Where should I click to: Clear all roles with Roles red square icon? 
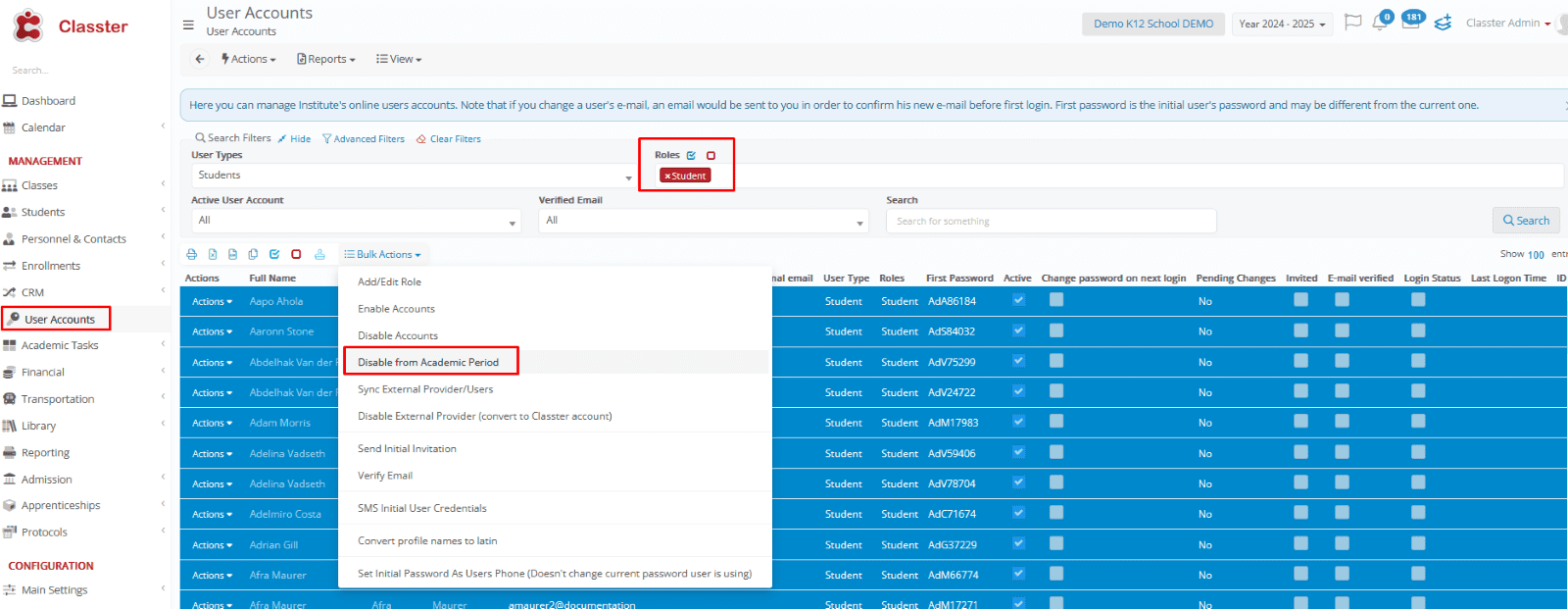pos(710,155)
